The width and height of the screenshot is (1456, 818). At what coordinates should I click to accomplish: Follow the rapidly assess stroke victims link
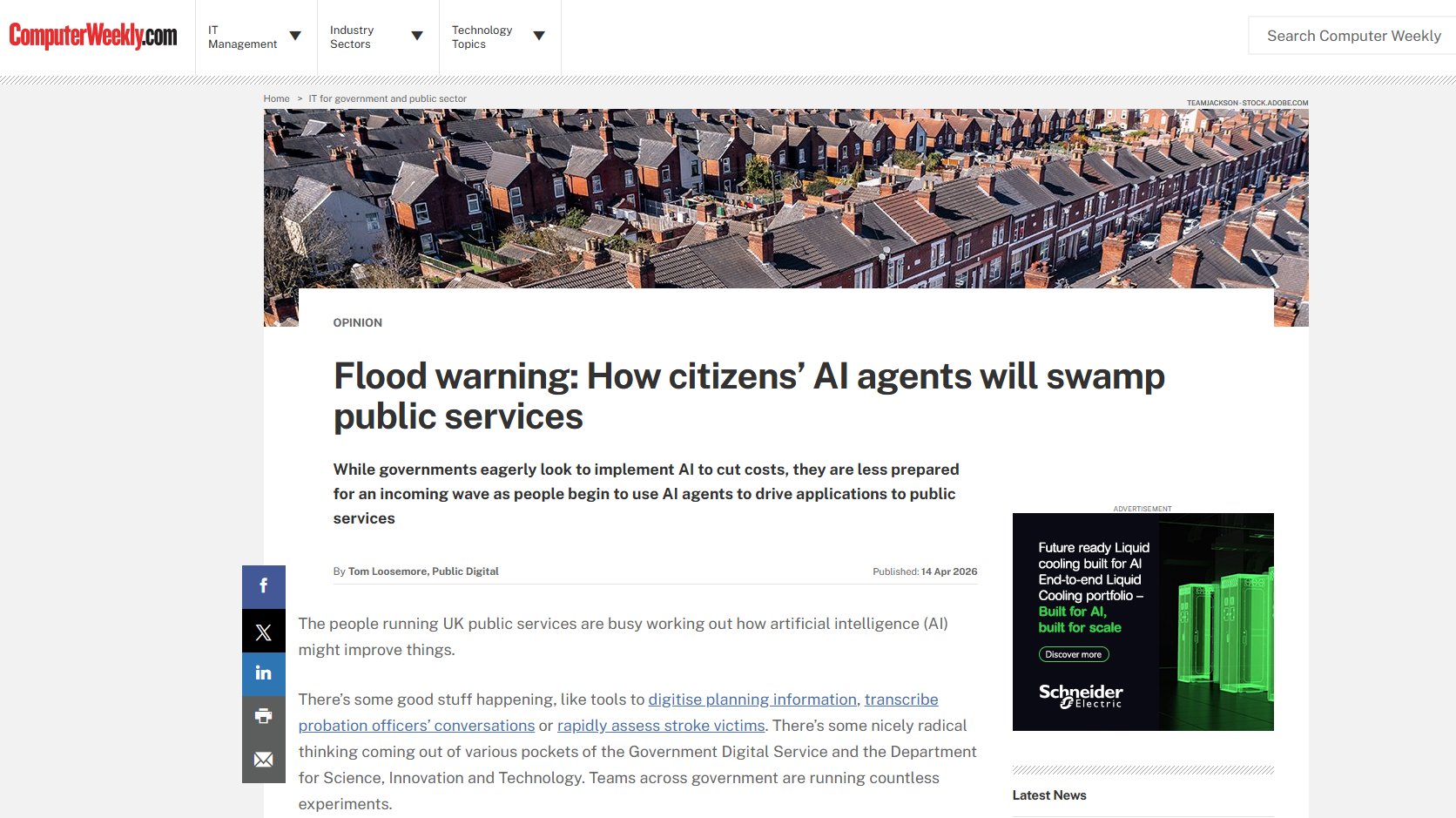[660, 725]
